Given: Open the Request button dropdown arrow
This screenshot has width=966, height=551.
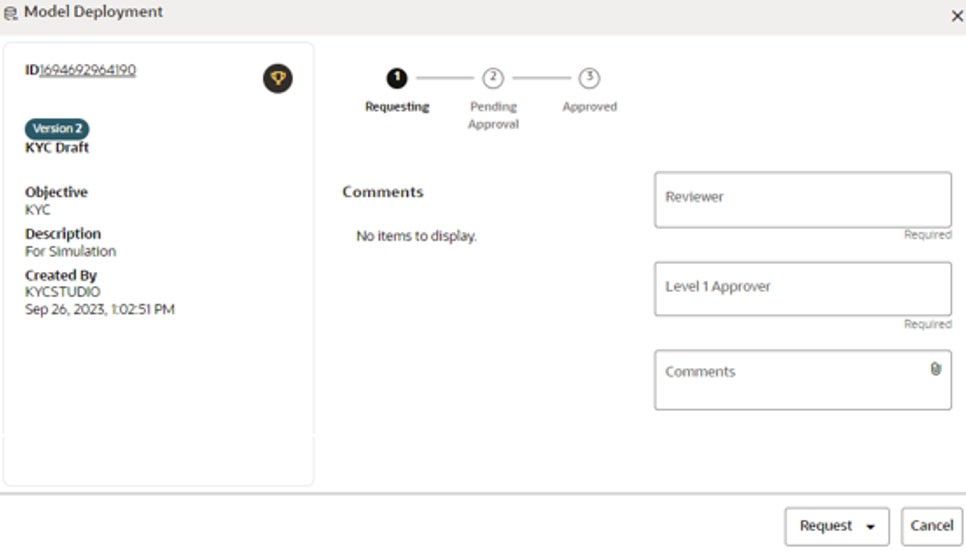Looking at the screenshot, I should tap(871, 527).
